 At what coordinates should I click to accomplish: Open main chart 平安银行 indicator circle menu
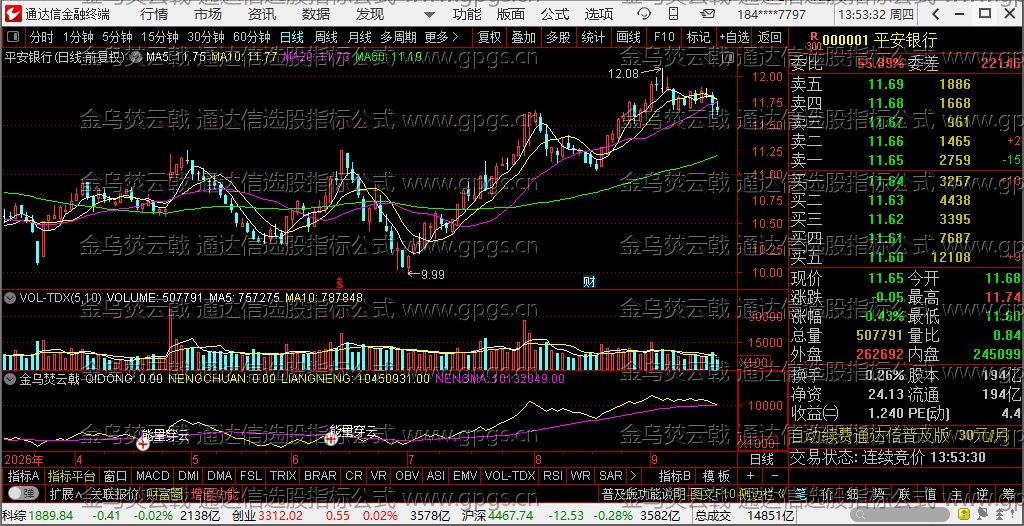point(135,57)
